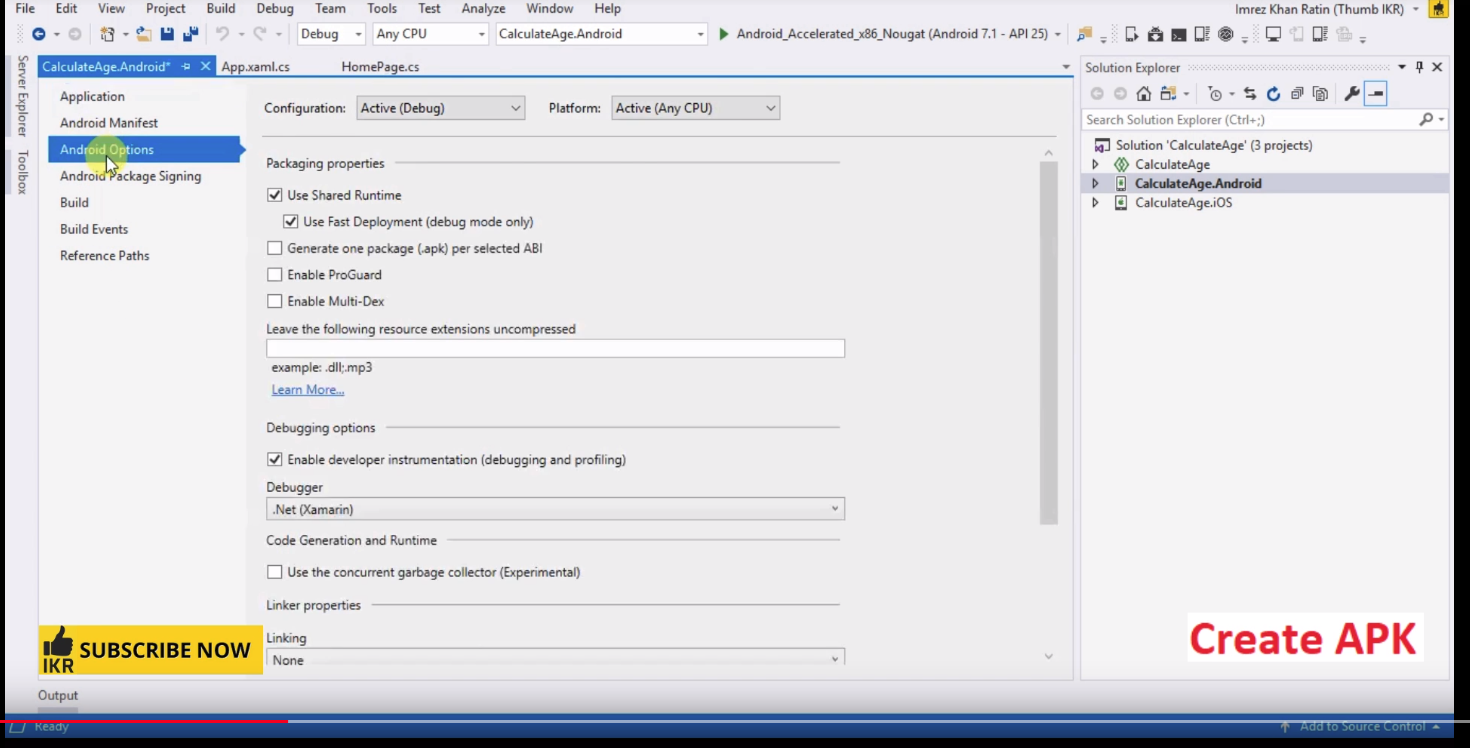
Task: Open the Android Adb command prompt icon
Action: click(1179, 34)
